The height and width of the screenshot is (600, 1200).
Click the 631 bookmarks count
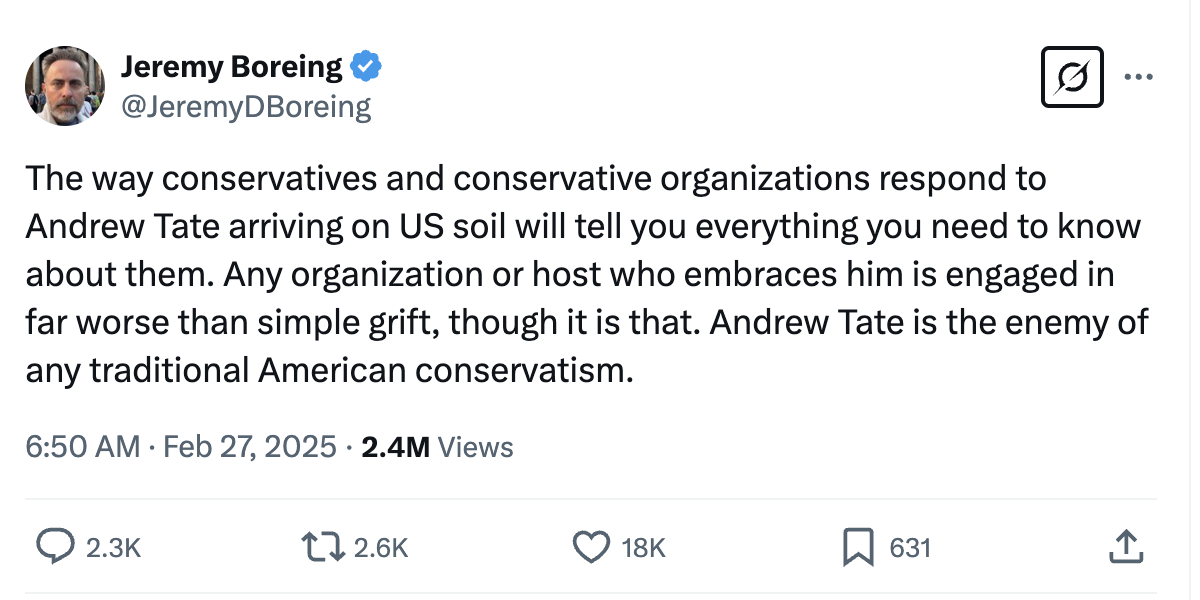(x=909, y=548)
